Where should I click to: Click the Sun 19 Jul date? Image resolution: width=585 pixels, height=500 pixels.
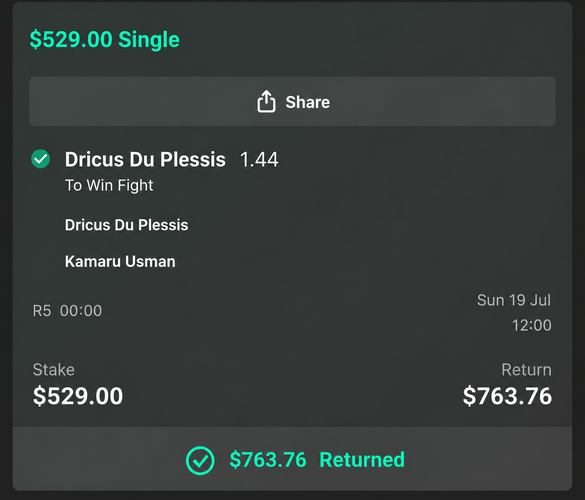514,300
